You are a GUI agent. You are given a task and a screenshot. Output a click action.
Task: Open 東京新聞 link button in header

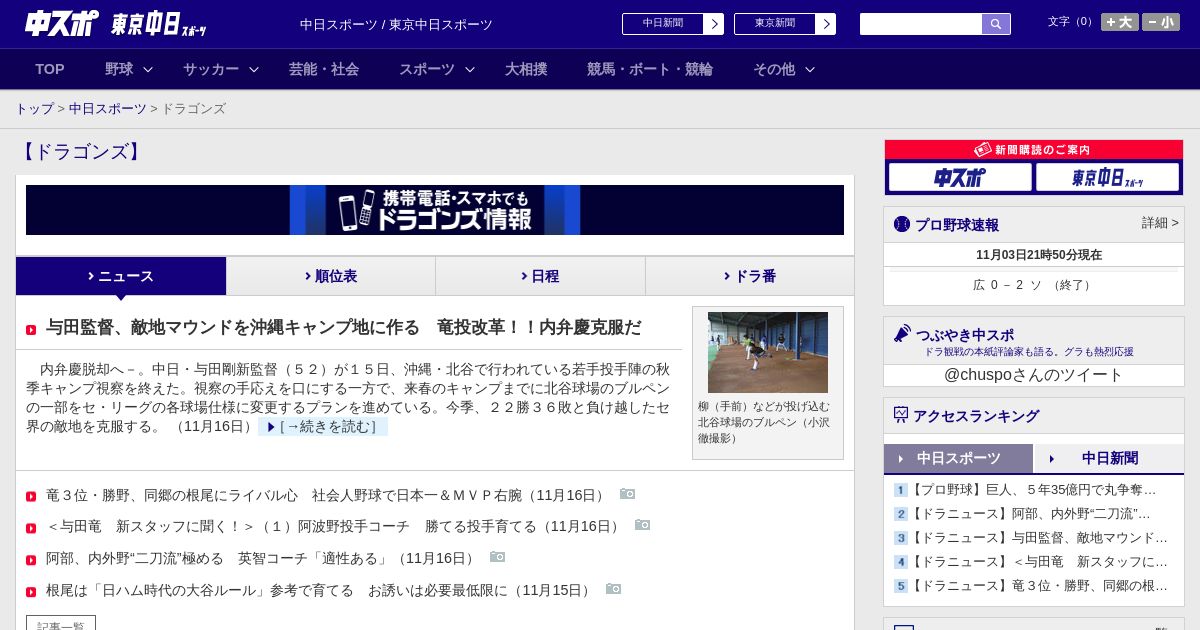(774, 24)
